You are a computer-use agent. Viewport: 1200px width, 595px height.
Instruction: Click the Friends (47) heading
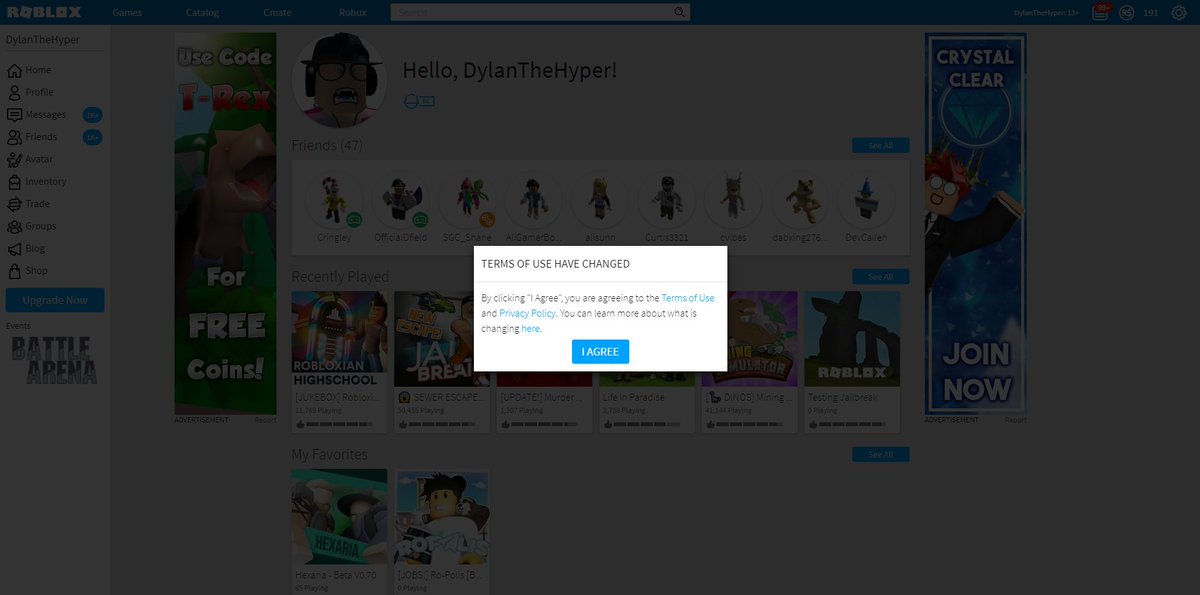point(327,146)
